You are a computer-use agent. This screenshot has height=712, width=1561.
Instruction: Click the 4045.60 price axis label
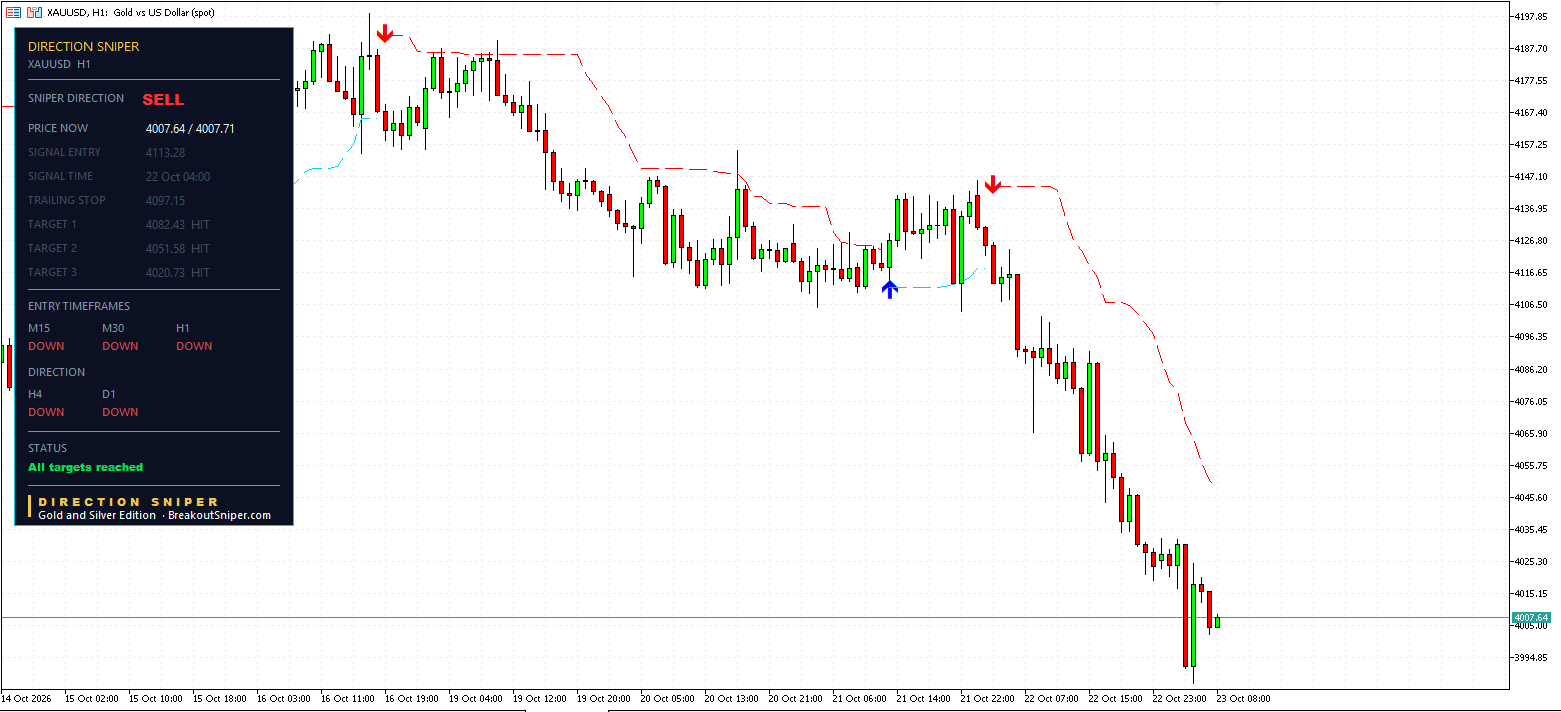point(1533,498)
